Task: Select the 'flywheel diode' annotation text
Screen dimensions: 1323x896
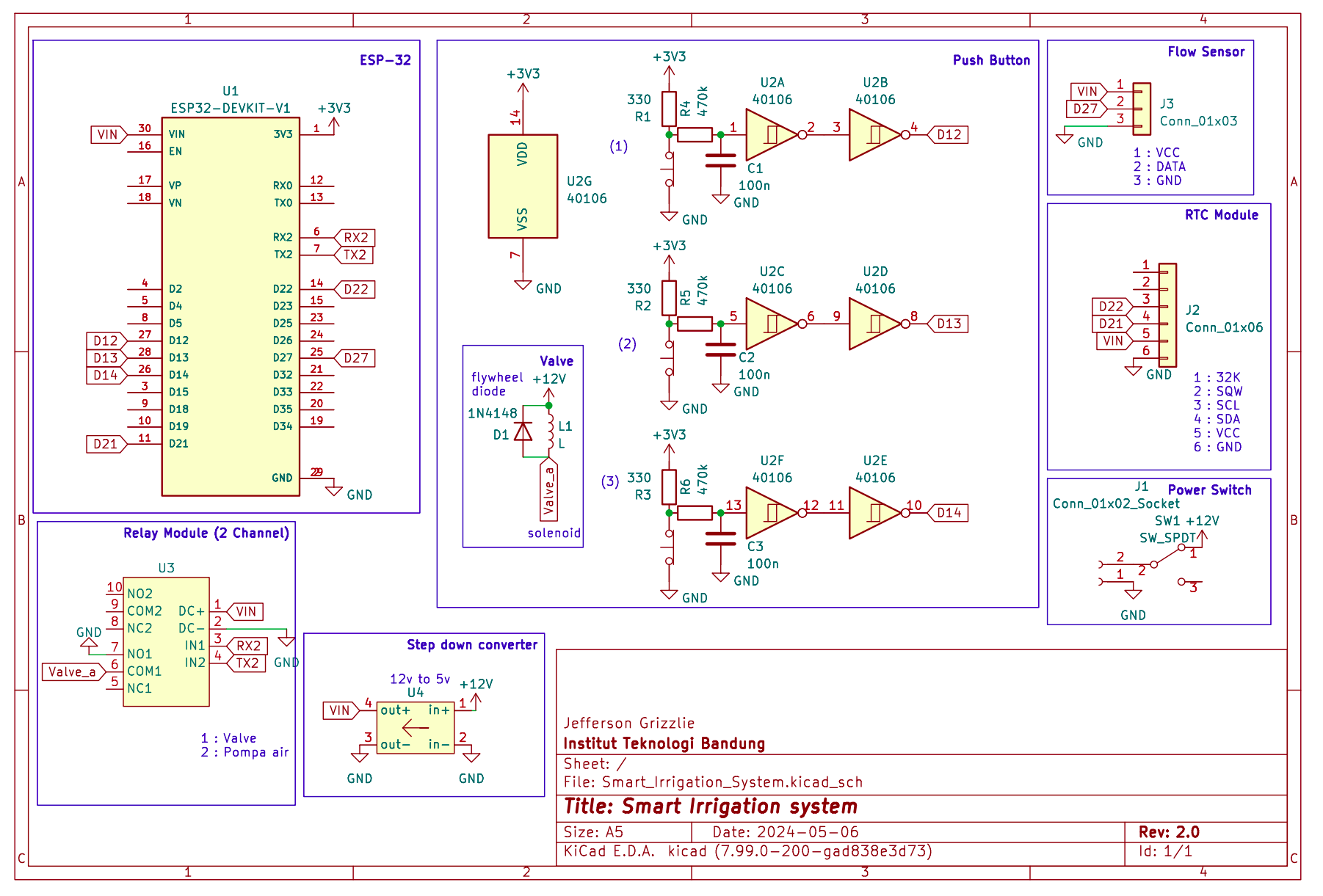Action: point(497,384)
